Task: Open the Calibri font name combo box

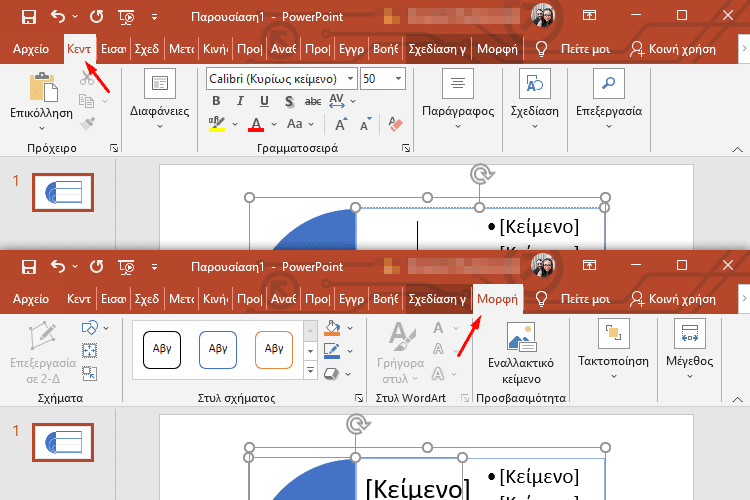Action: tap(282, 78)
